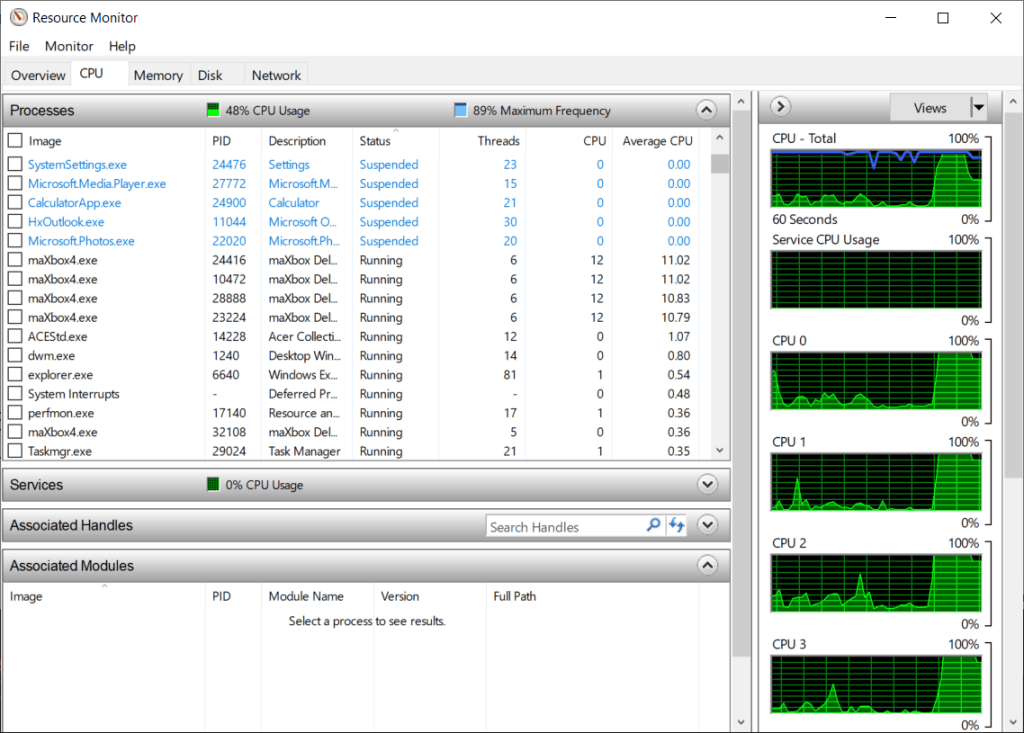Tick the checkbox for perfmon.exe
The width and height of the screenshot is (1024, 733).
click(x=15, y=413)
